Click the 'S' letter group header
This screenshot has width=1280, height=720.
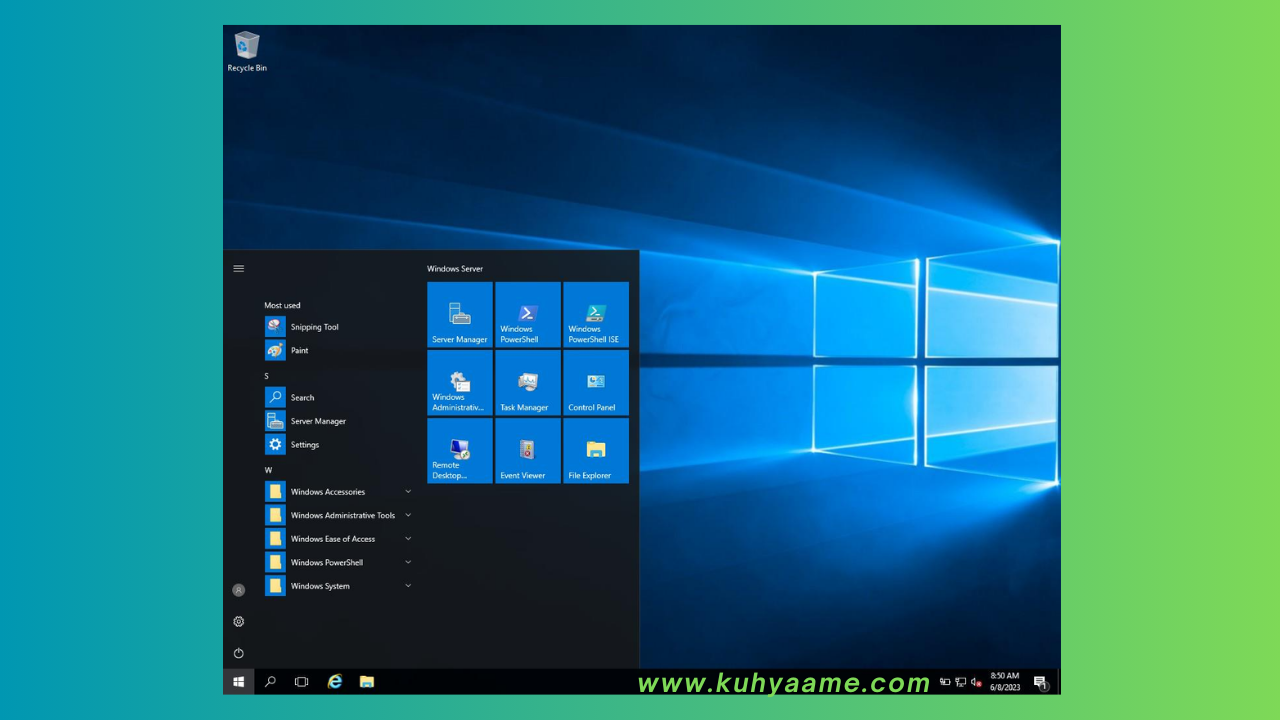point(266,376)
